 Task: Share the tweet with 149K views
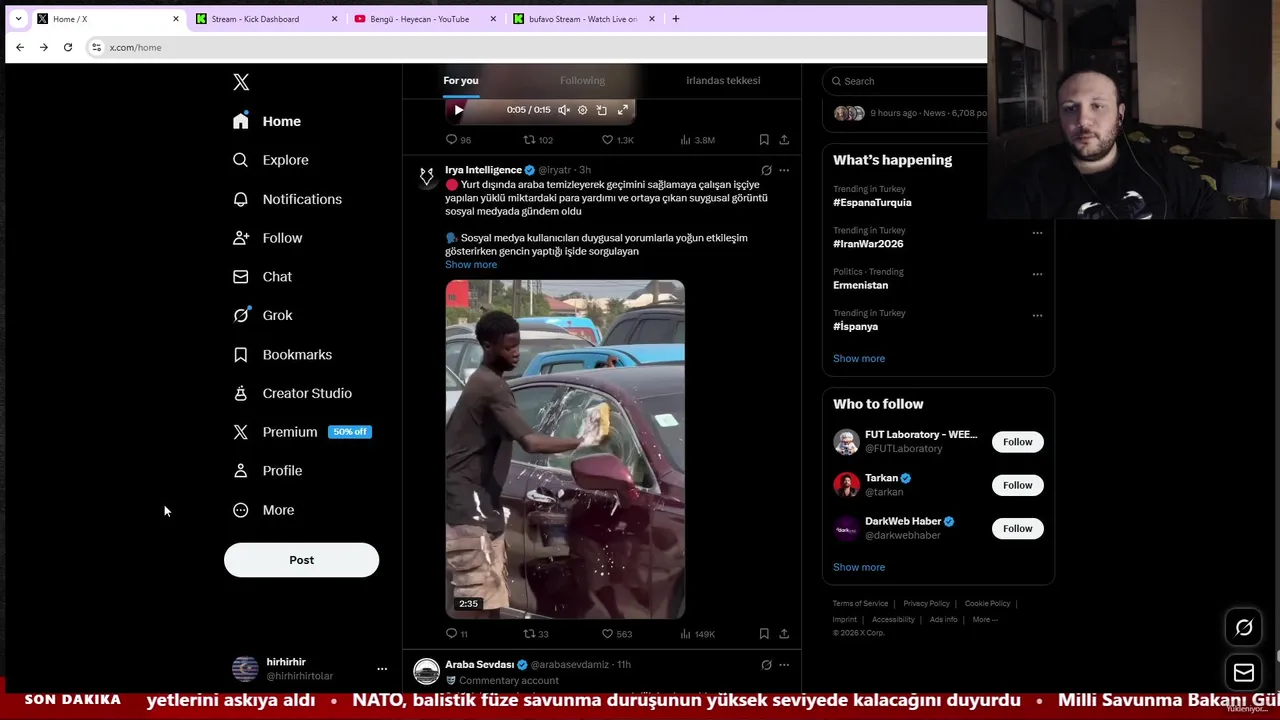pyautogui.click(x=784, y=634)
